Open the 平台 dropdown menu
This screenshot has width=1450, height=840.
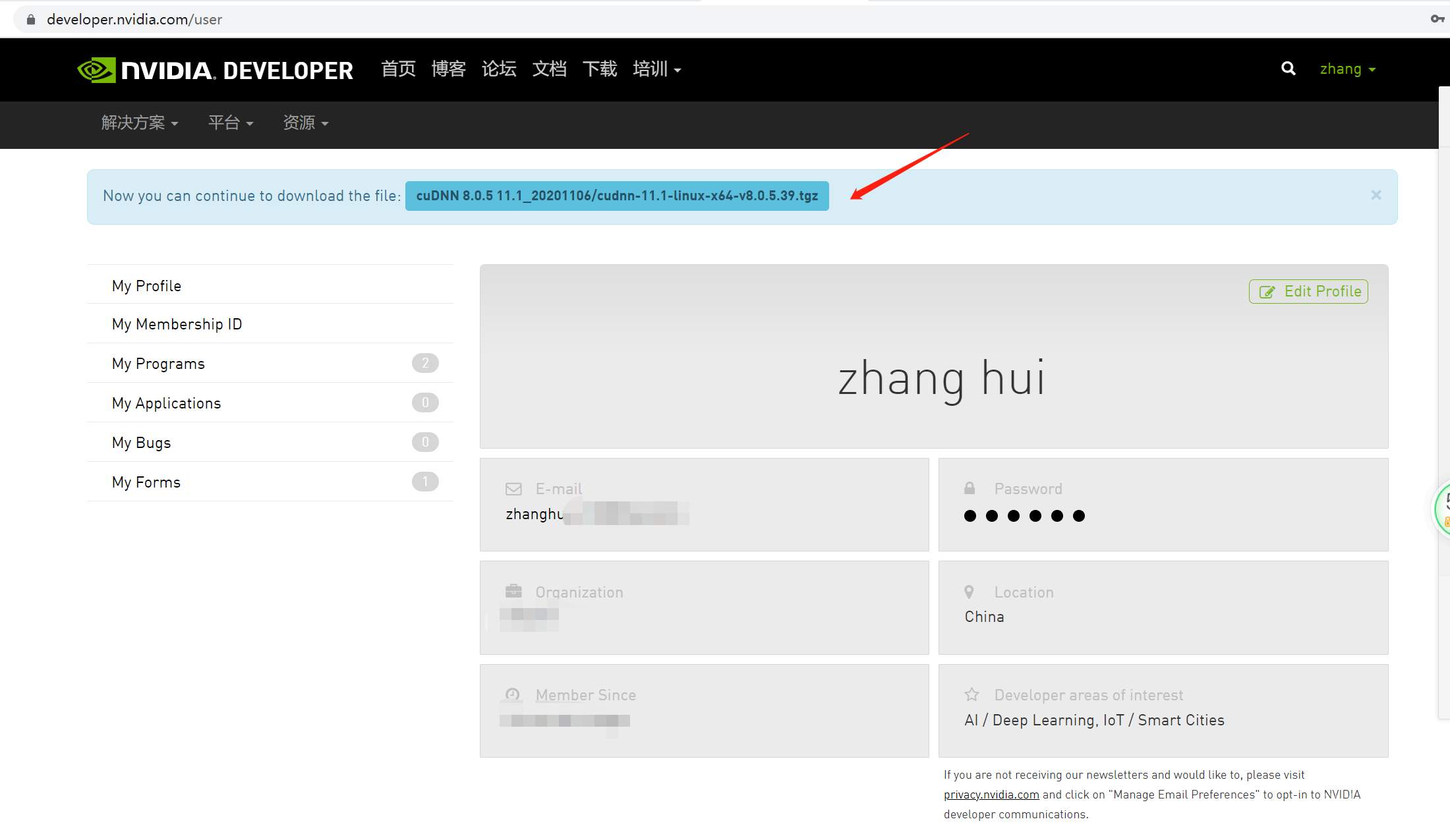pos(231,123)
